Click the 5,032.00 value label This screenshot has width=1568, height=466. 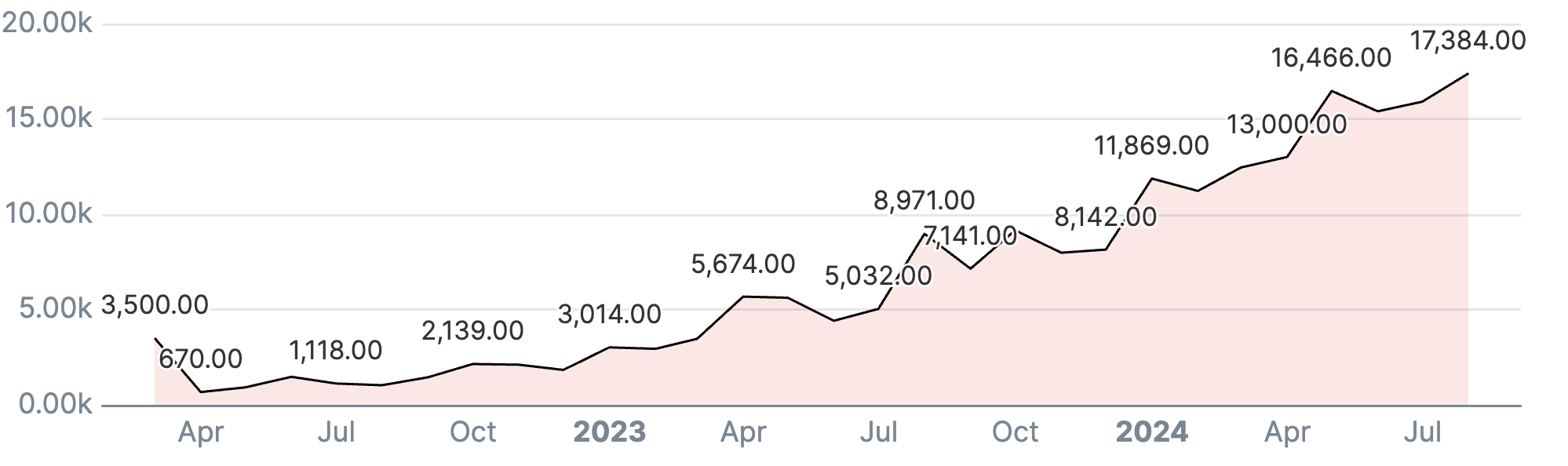(x=878, y=276)
